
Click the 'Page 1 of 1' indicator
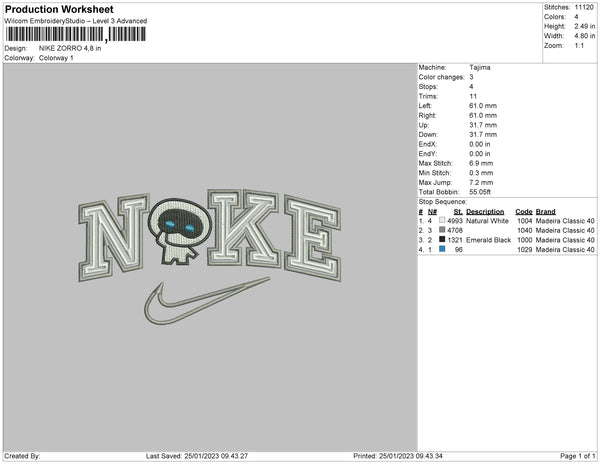[x=578, y=456]
